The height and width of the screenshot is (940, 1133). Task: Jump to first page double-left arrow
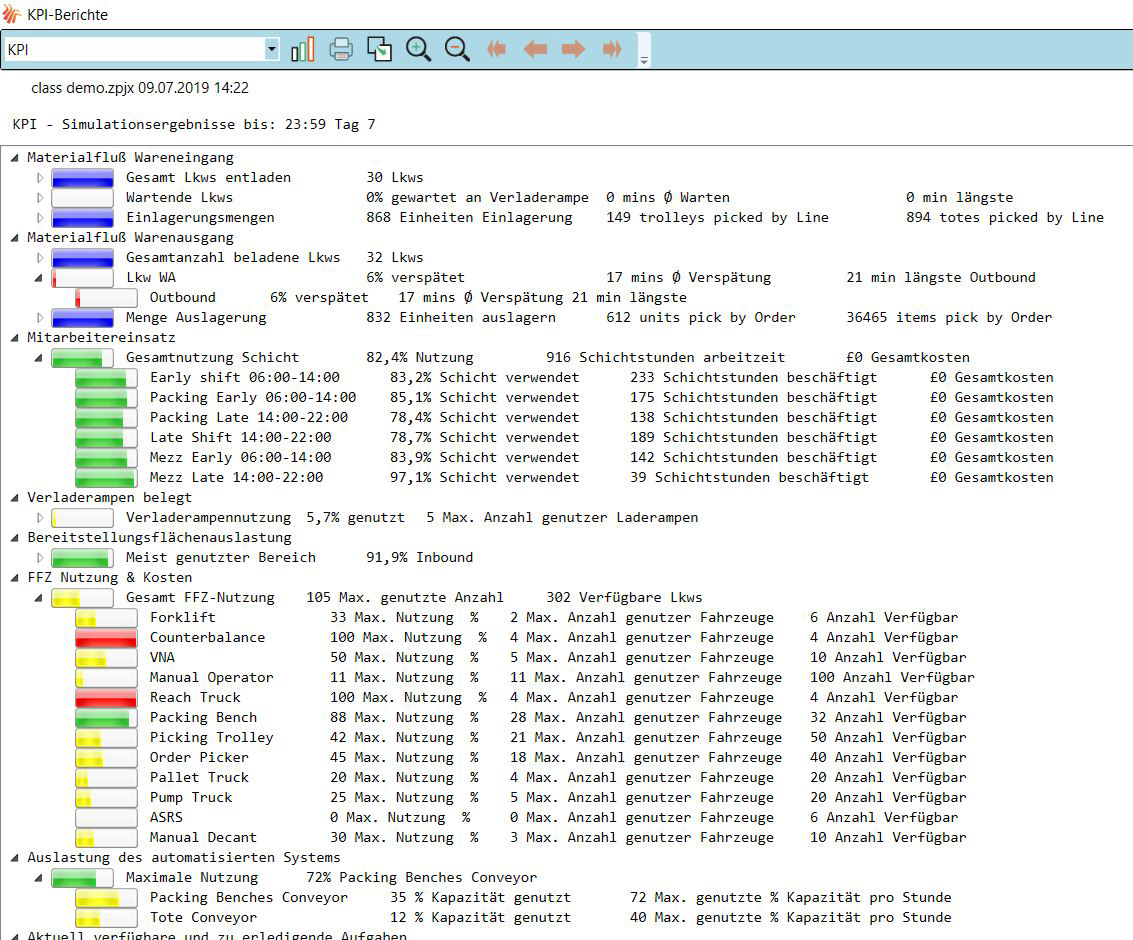496,49
